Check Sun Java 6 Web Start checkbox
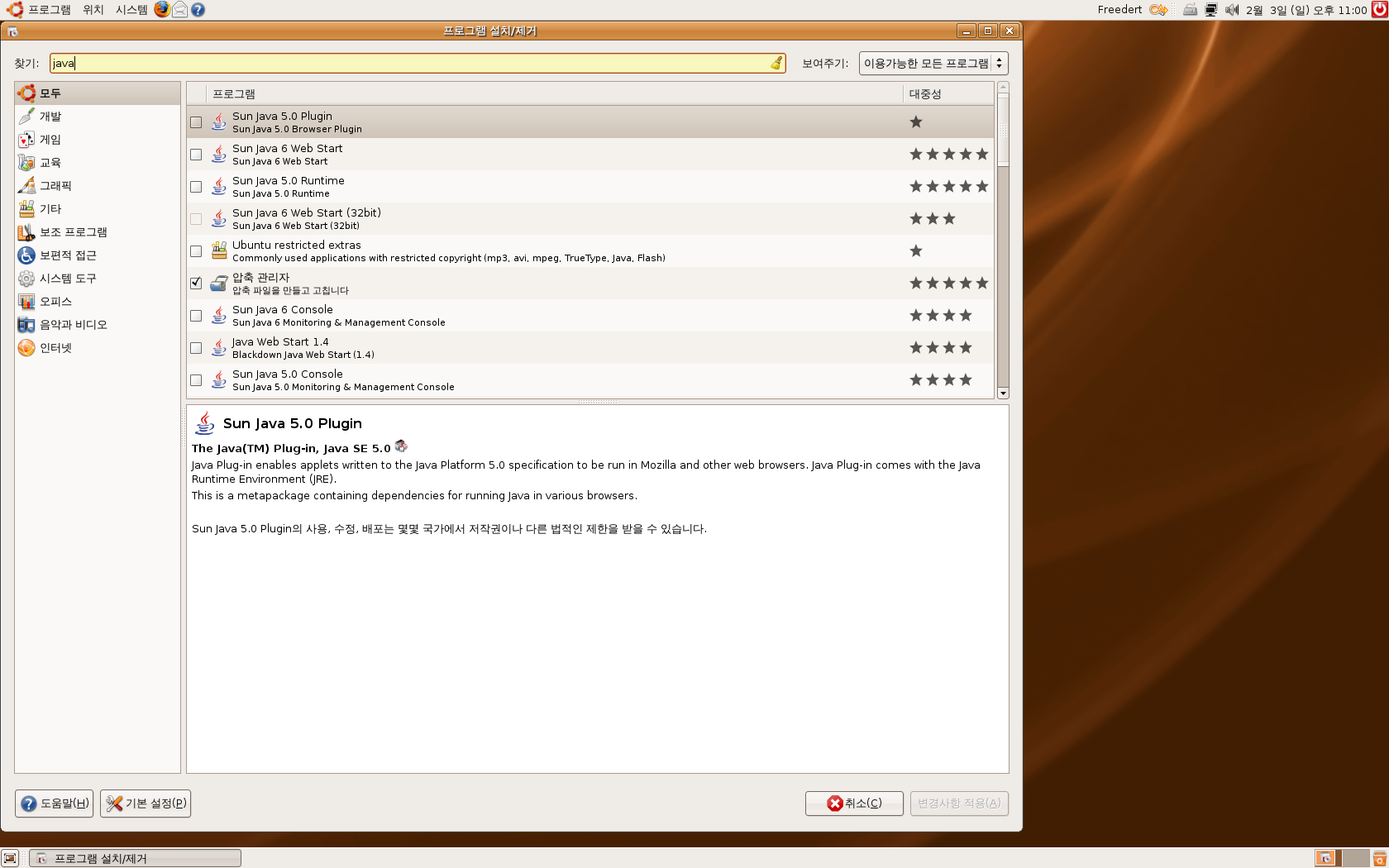The image size is (1389, 868). (x=196, y=155)
